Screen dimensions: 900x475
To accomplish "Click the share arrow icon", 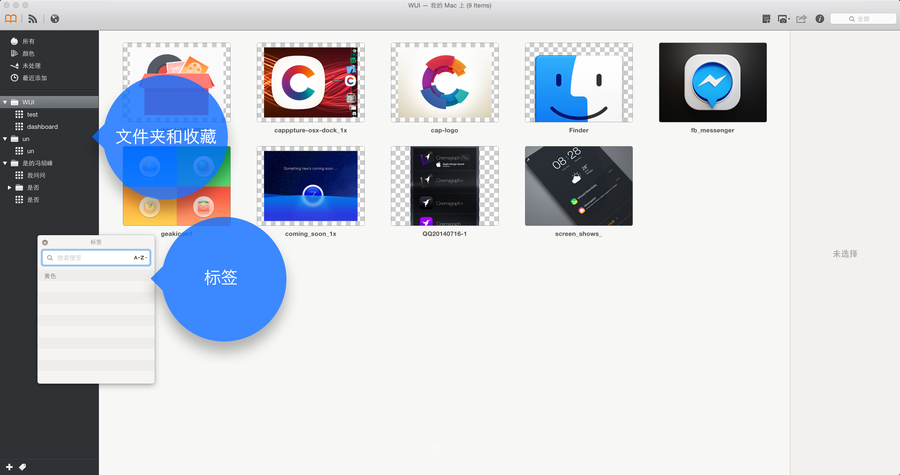I will tap(801, 18).
